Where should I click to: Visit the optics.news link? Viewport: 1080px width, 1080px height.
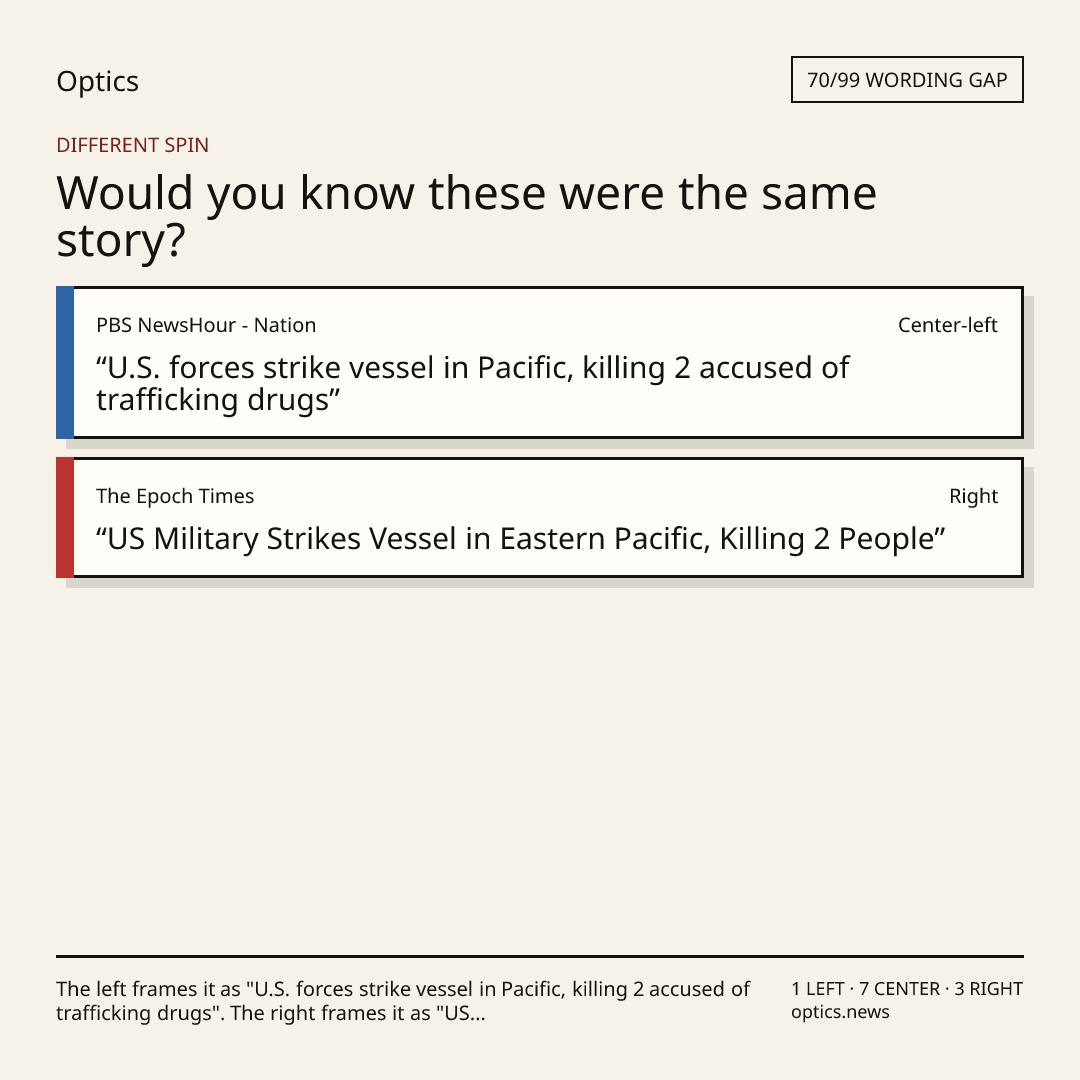[x=840, y=1012]
